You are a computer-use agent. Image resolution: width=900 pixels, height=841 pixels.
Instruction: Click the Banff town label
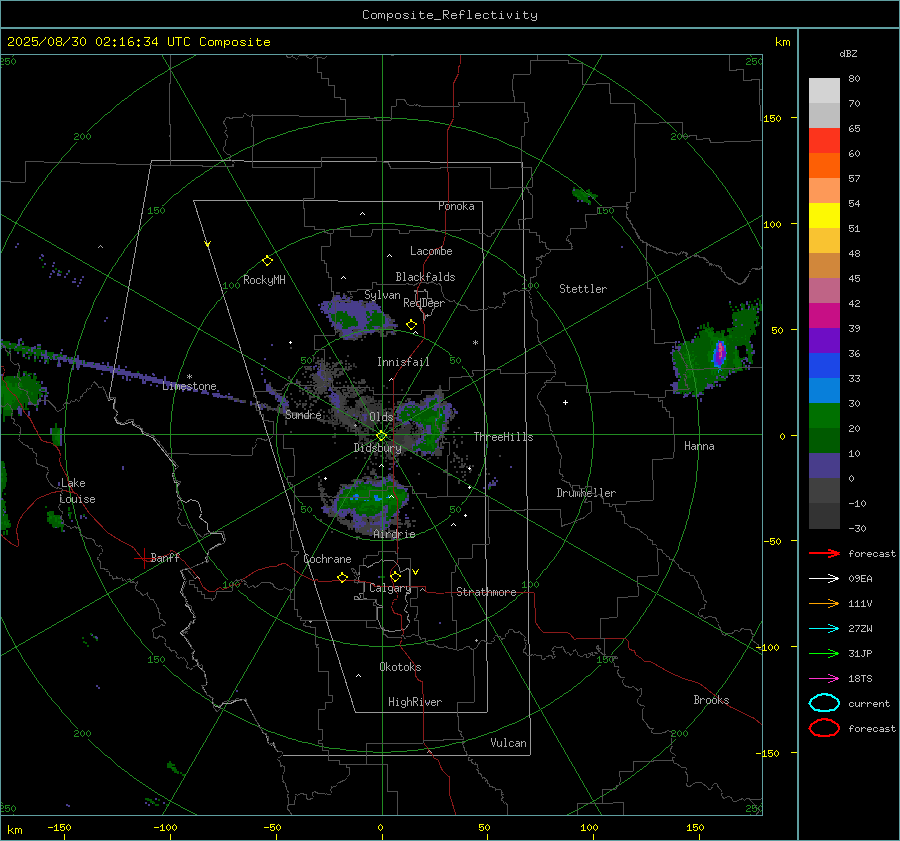(x=165, y=558)
